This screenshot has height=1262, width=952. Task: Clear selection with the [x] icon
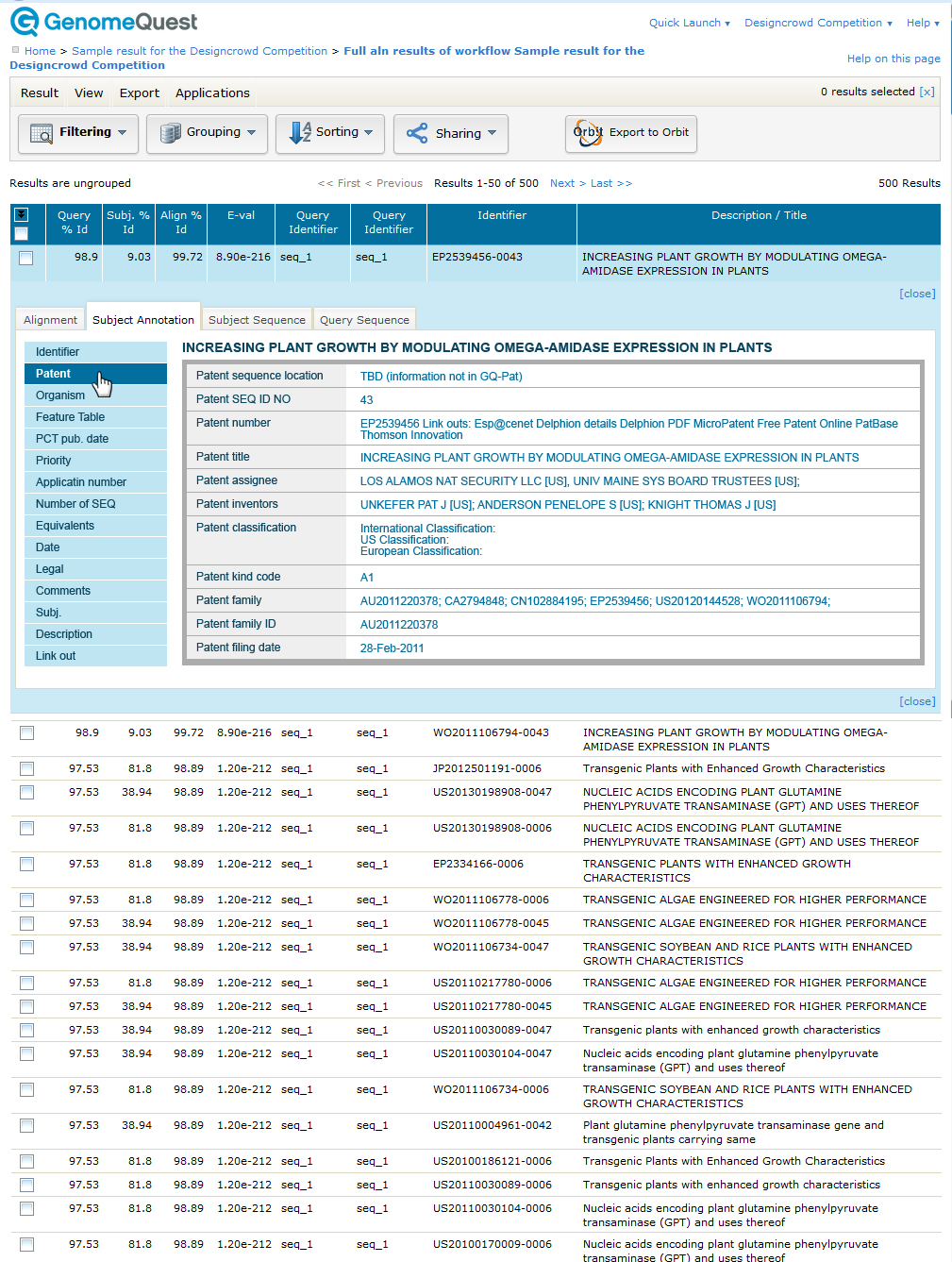[927, 92]
